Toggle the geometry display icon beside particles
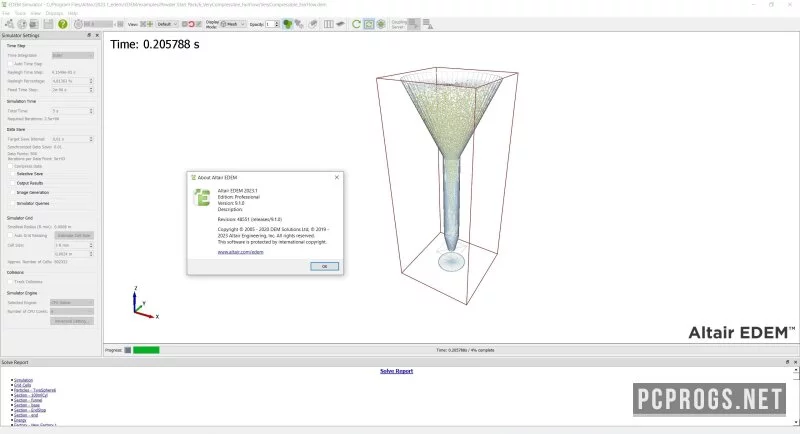 (x=299, y=24)
